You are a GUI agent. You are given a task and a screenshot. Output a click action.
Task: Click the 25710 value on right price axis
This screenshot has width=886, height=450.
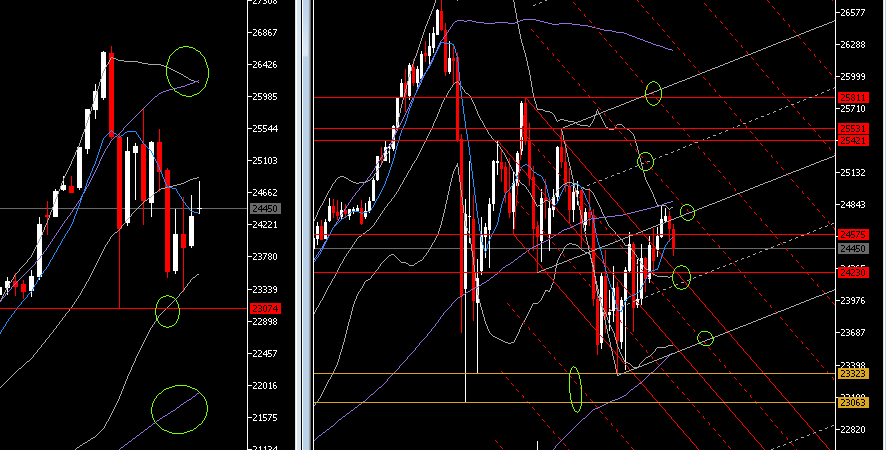853,109
